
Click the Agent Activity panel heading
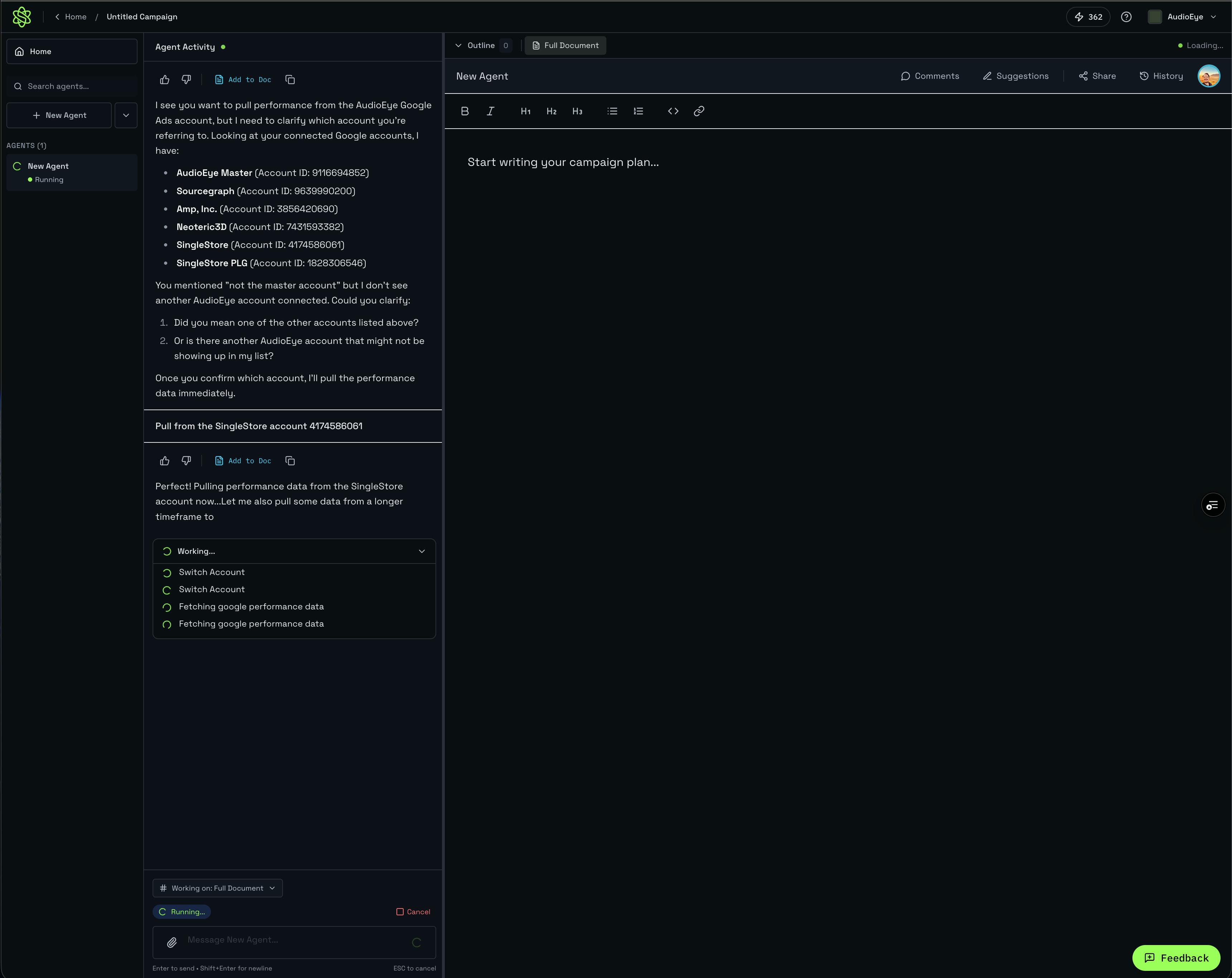point(185,47)
